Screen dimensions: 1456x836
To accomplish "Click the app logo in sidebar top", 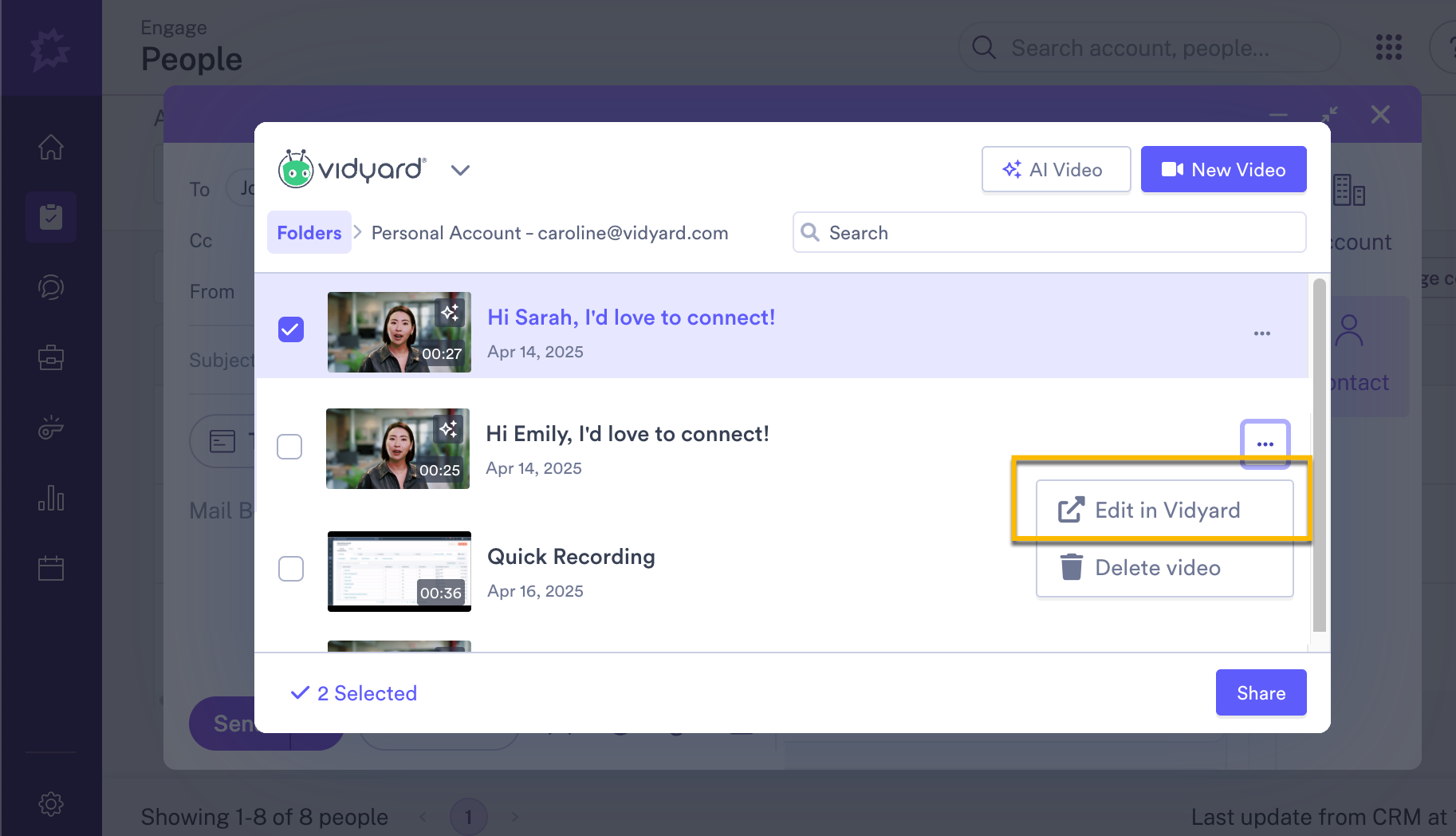I will pos(50,49).
